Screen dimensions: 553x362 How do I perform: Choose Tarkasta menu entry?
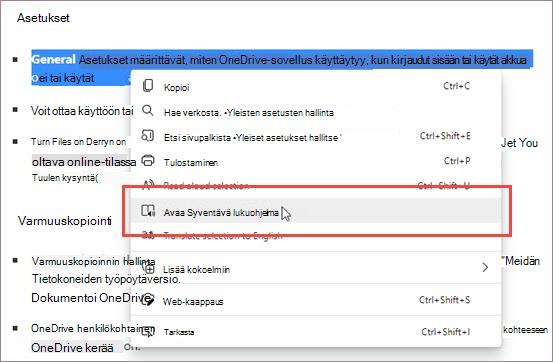316,332
